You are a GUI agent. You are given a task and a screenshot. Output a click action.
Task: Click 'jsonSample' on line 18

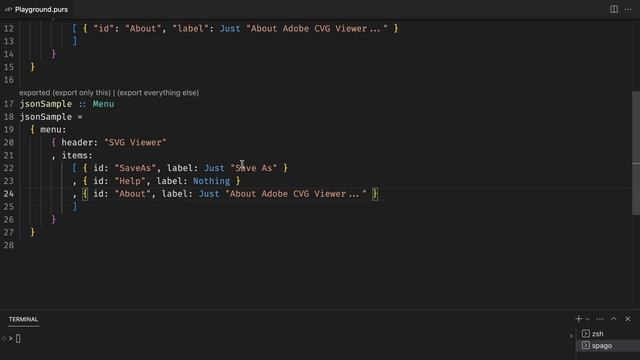click(46, 117)
